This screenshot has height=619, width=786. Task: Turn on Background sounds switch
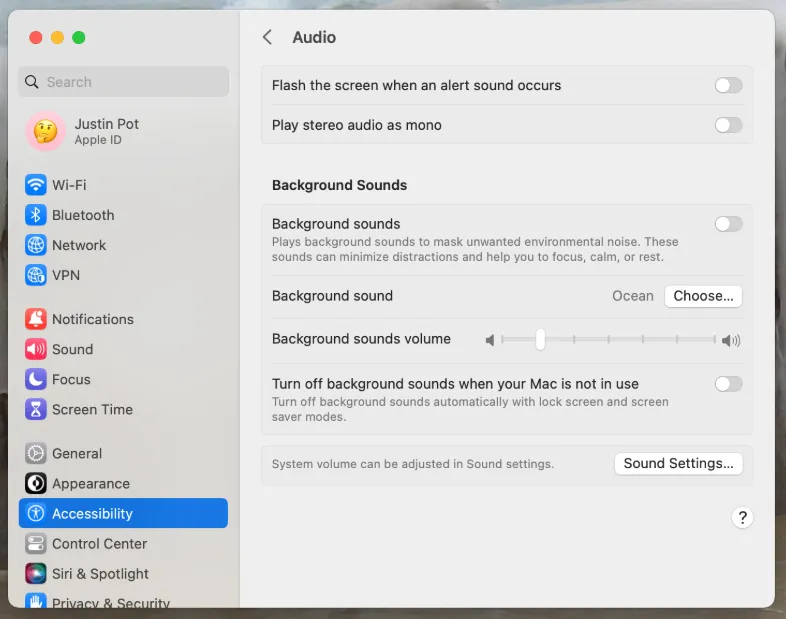point(728,224)
